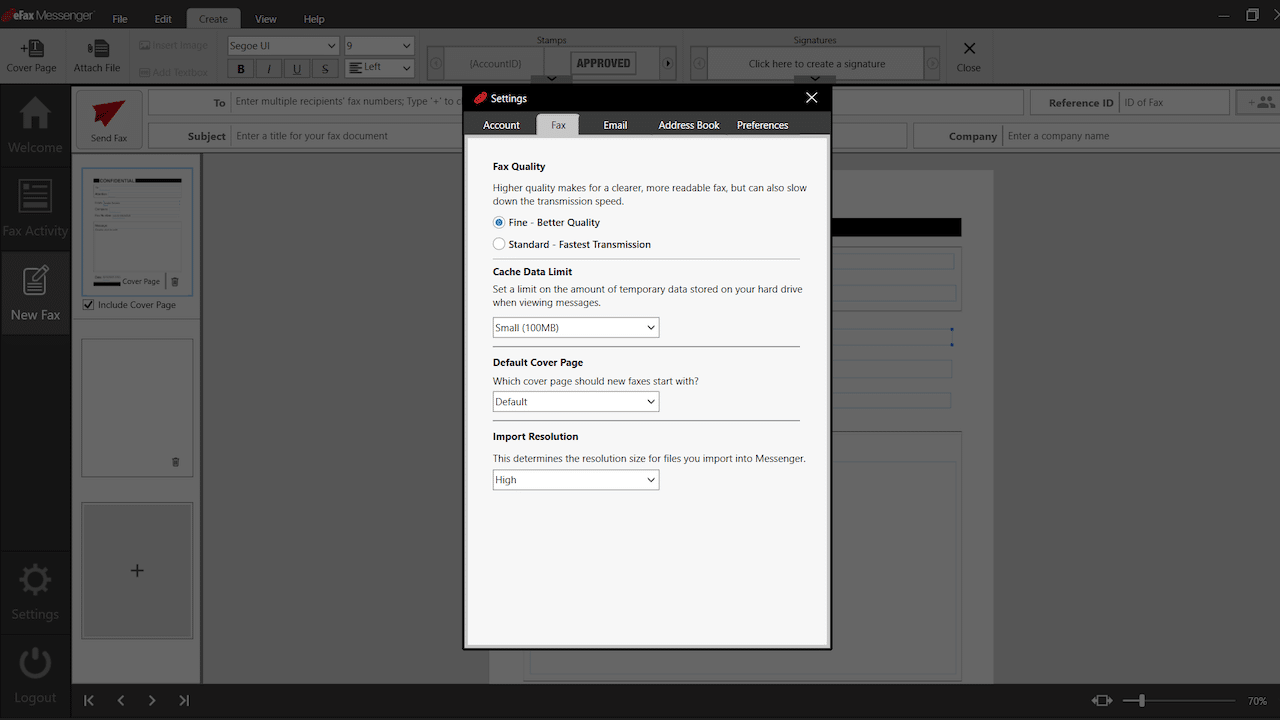Switch to the Email settings tab
Image resolution: width=1280 pixels, height=720 pixels.
(x=615, y=125)
